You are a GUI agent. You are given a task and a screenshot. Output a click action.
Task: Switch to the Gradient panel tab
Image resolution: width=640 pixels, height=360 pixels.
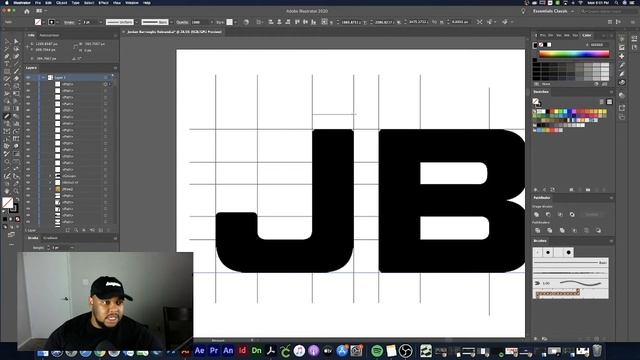[x=51, y=238]
